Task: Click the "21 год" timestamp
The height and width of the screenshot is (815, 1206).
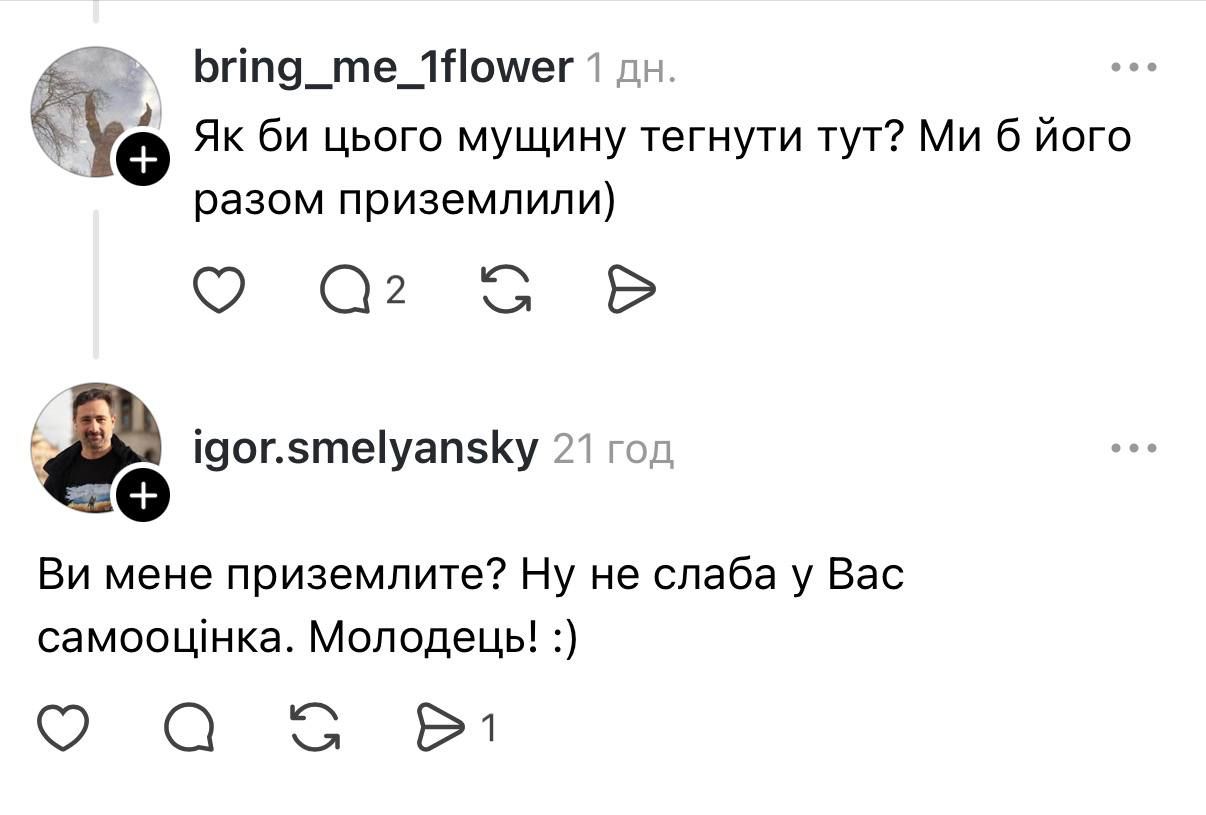Action: pyautogui.click(x=613, y=451)
